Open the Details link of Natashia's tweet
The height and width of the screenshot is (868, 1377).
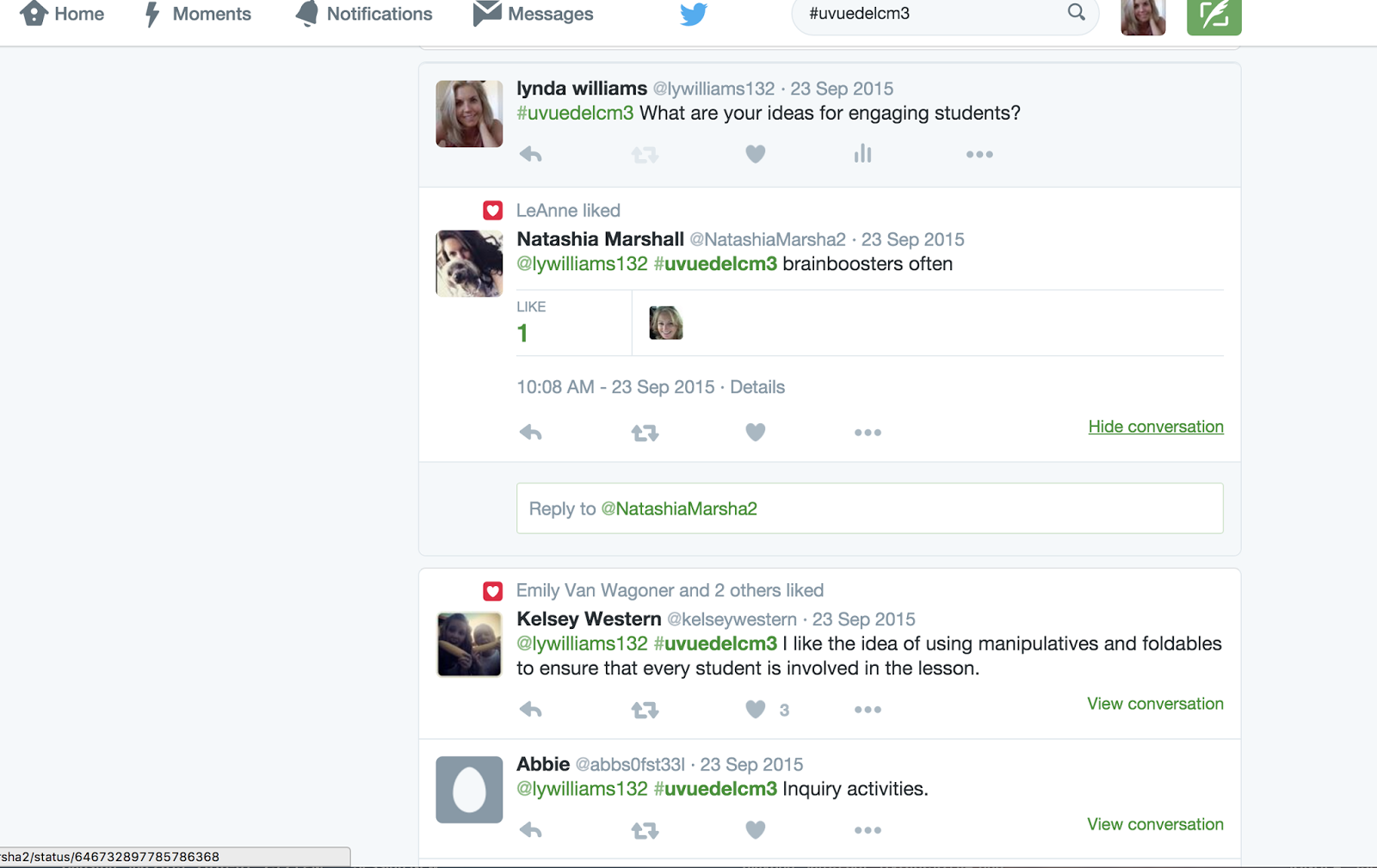[757, 387]
